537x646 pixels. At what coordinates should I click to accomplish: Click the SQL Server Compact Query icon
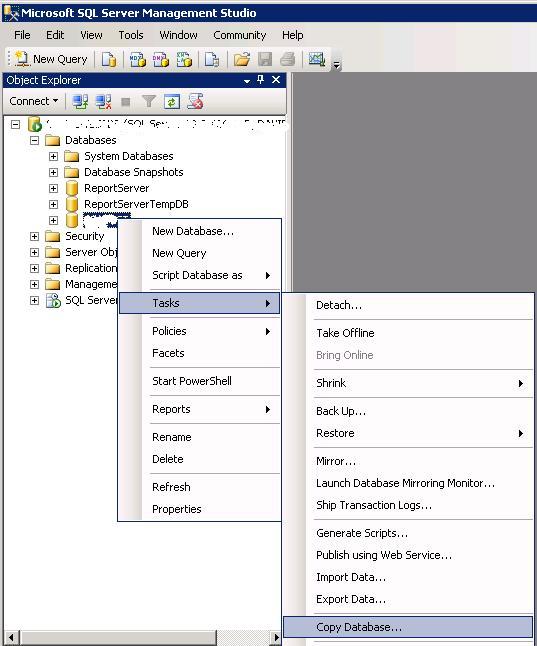click(x=212, y=59)
